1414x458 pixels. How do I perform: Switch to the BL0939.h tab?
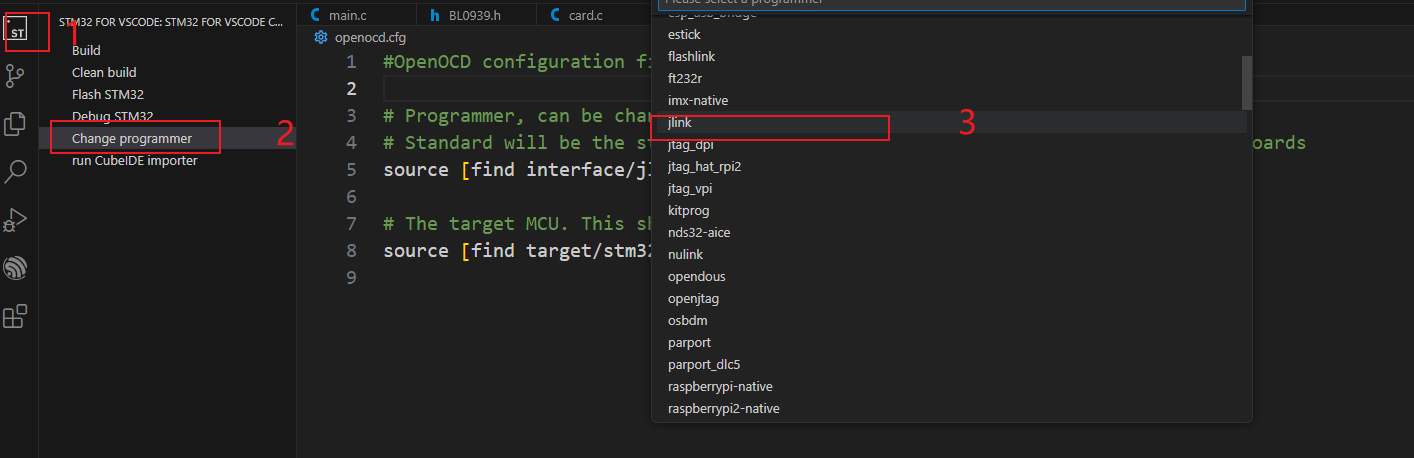476,15
